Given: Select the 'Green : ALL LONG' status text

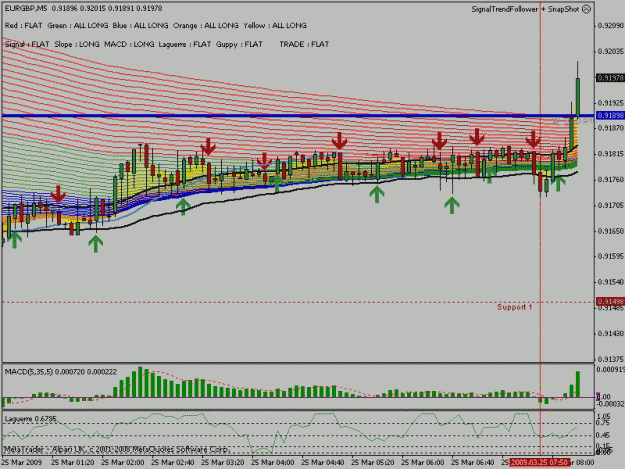Looking at the screenshot, I should tap(78, 26).
